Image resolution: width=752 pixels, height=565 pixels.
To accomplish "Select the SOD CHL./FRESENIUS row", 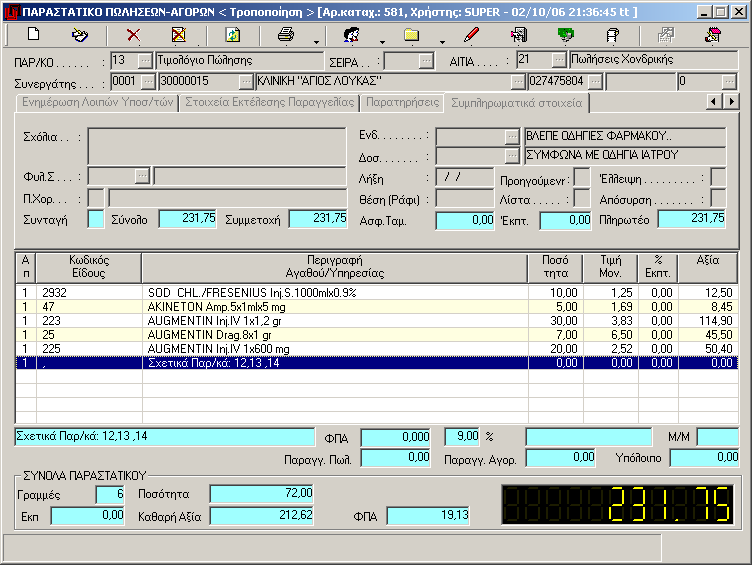I will pos(376,293).
